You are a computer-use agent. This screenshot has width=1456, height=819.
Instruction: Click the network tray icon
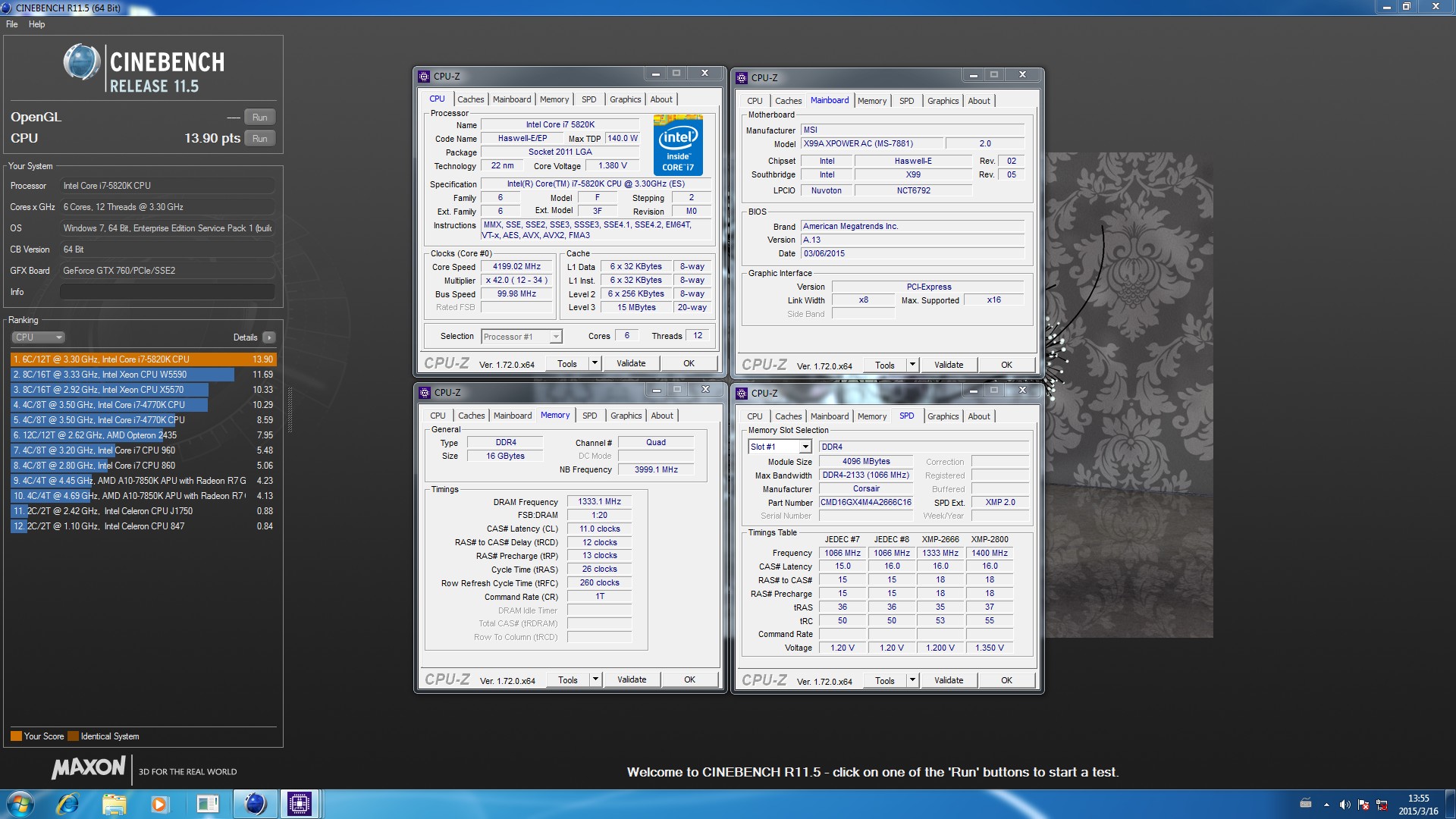coord(1382,805)
